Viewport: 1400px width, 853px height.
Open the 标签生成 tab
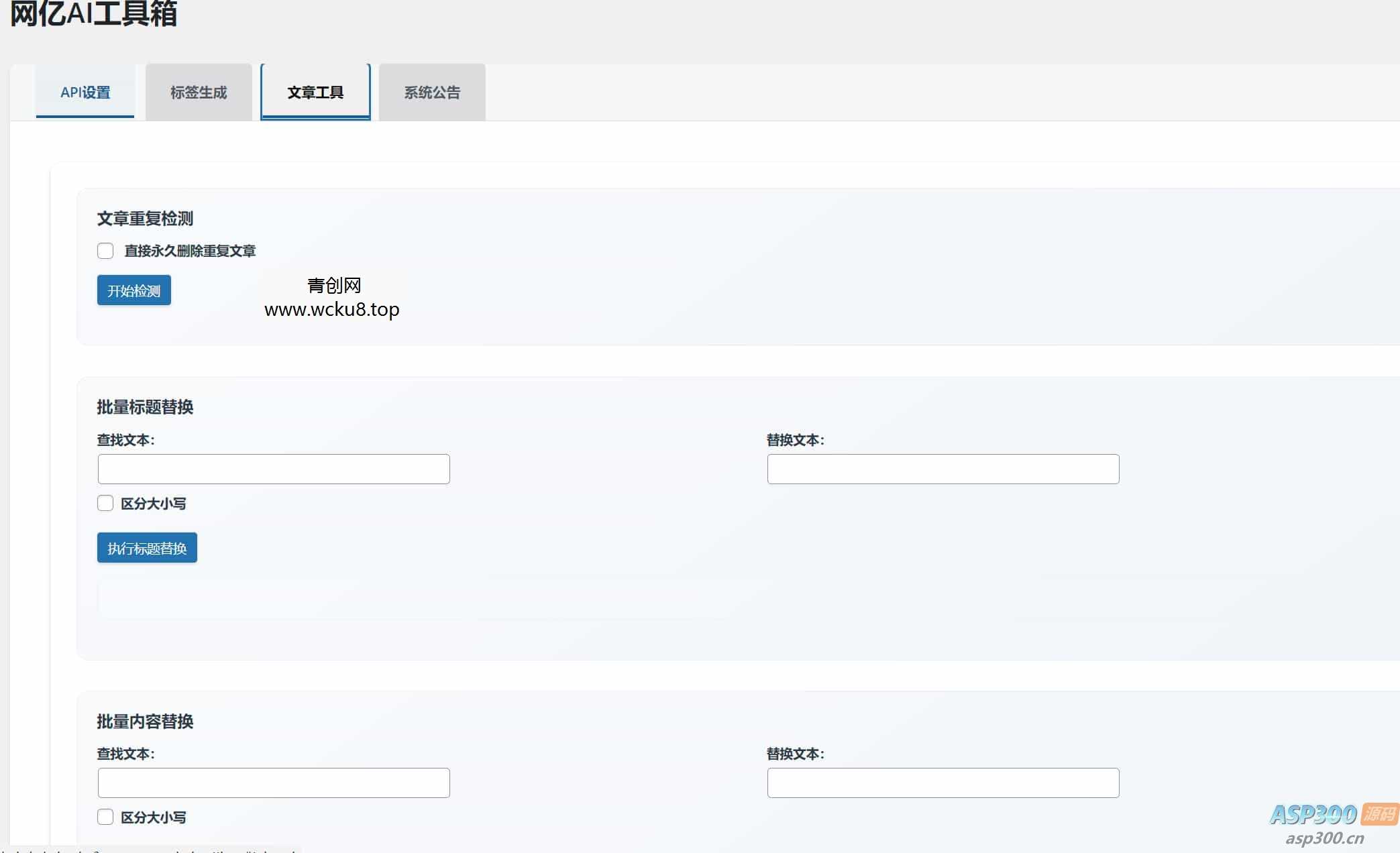coord(199,92)
